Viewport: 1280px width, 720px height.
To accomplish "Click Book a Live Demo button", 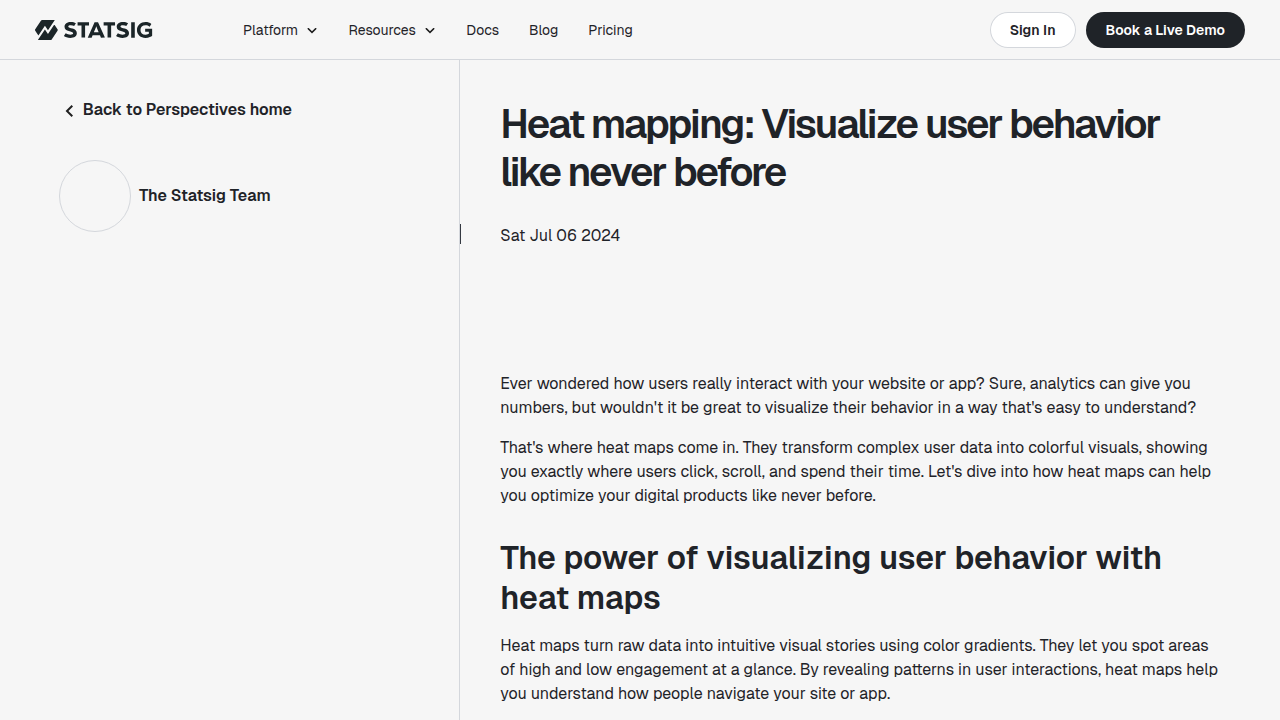I will 1165,30.
